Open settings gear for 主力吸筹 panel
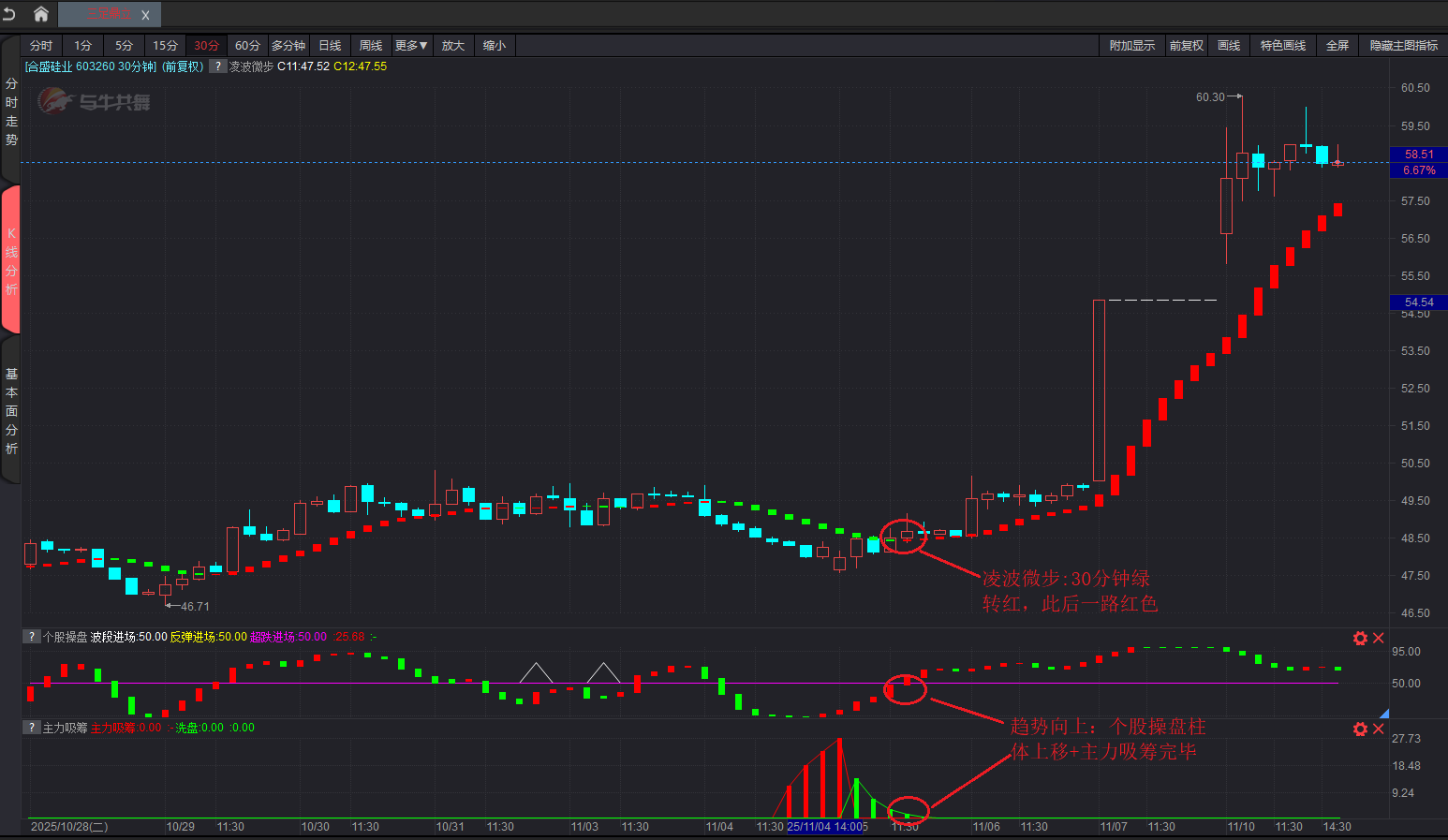This screenshot has height=840, width=1448. (x=1360, y=729)
